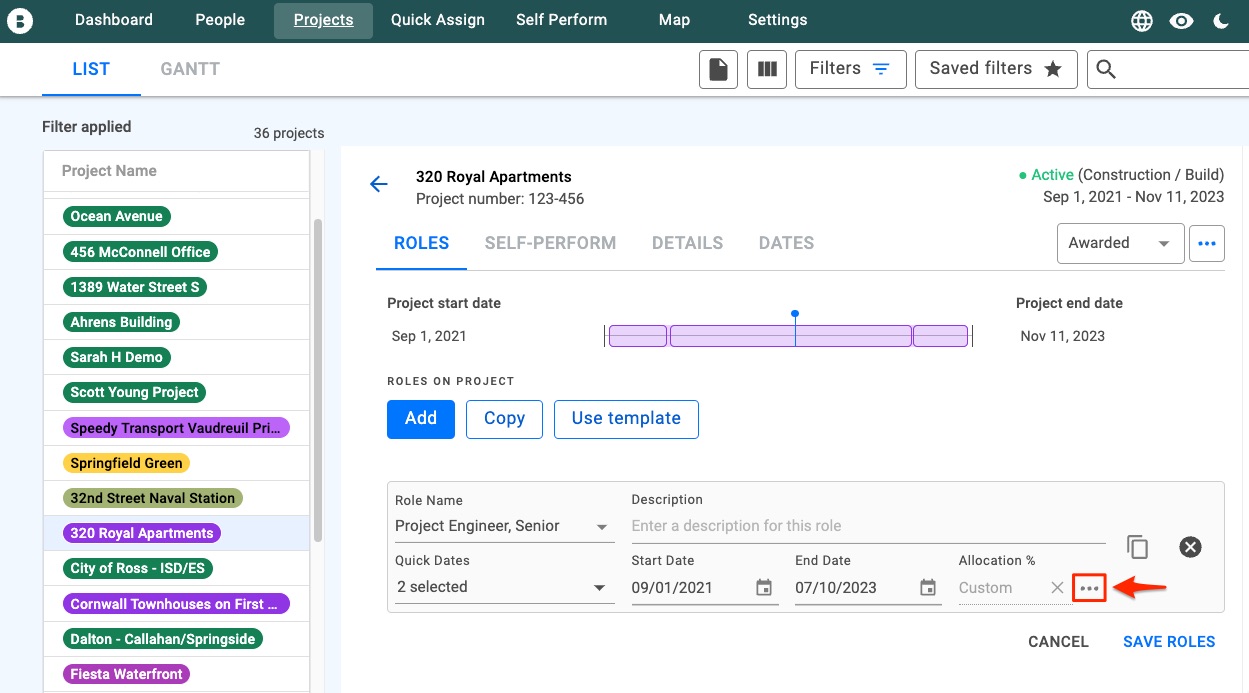Click Use template button

(626, 419)
